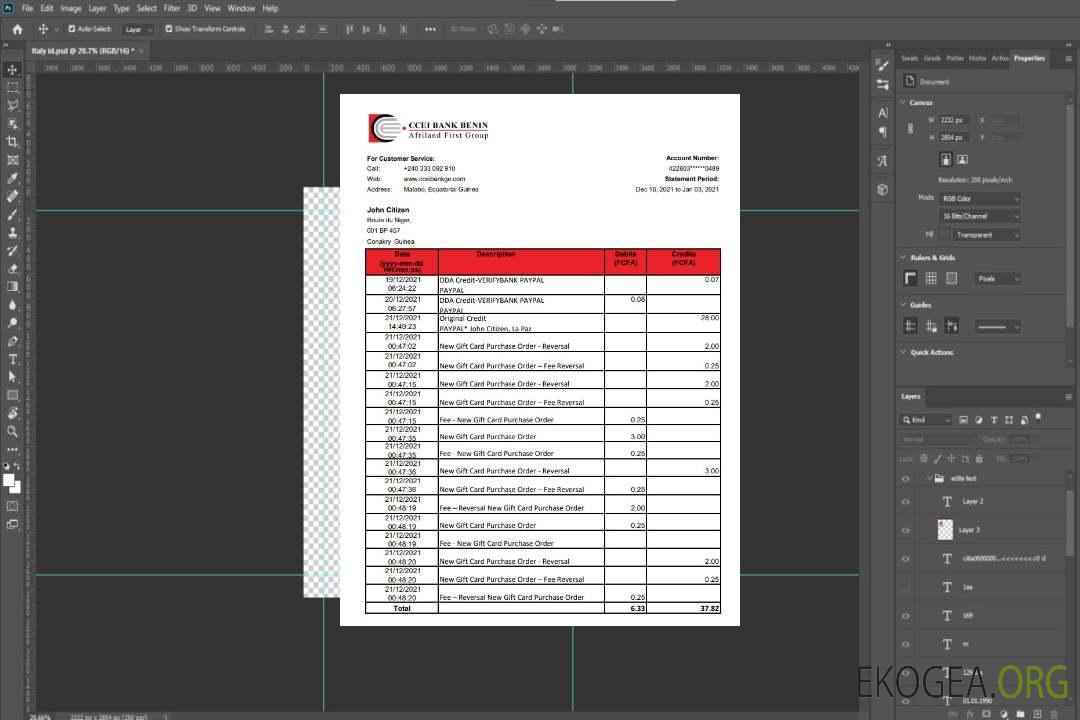Select the Path Selection tool
The height and width of the screenshot is (720, 1080).
(x=12, y=377)
